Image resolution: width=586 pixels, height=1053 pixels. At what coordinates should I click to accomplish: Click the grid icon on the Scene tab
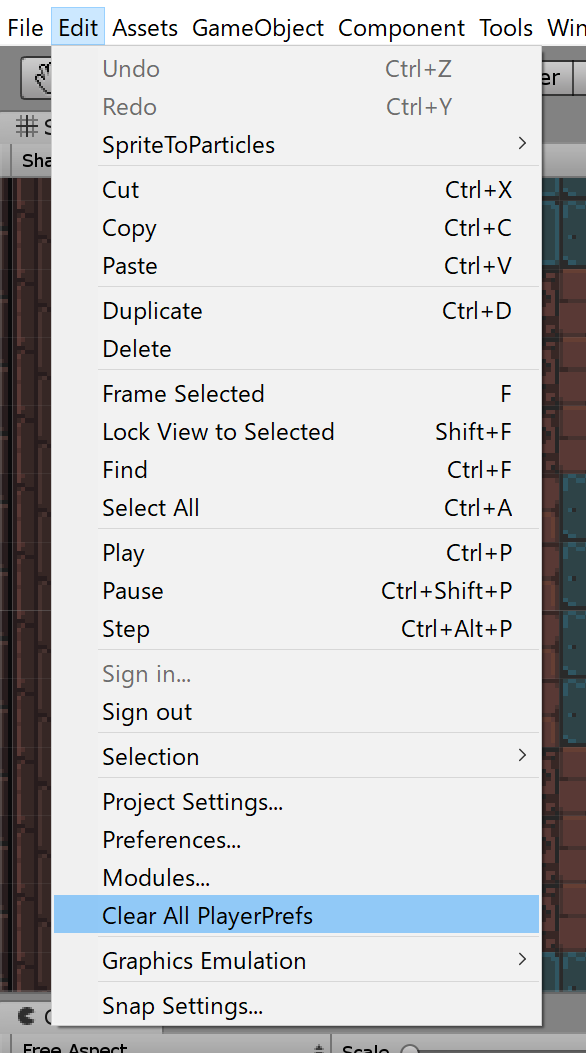coord(28,127)
